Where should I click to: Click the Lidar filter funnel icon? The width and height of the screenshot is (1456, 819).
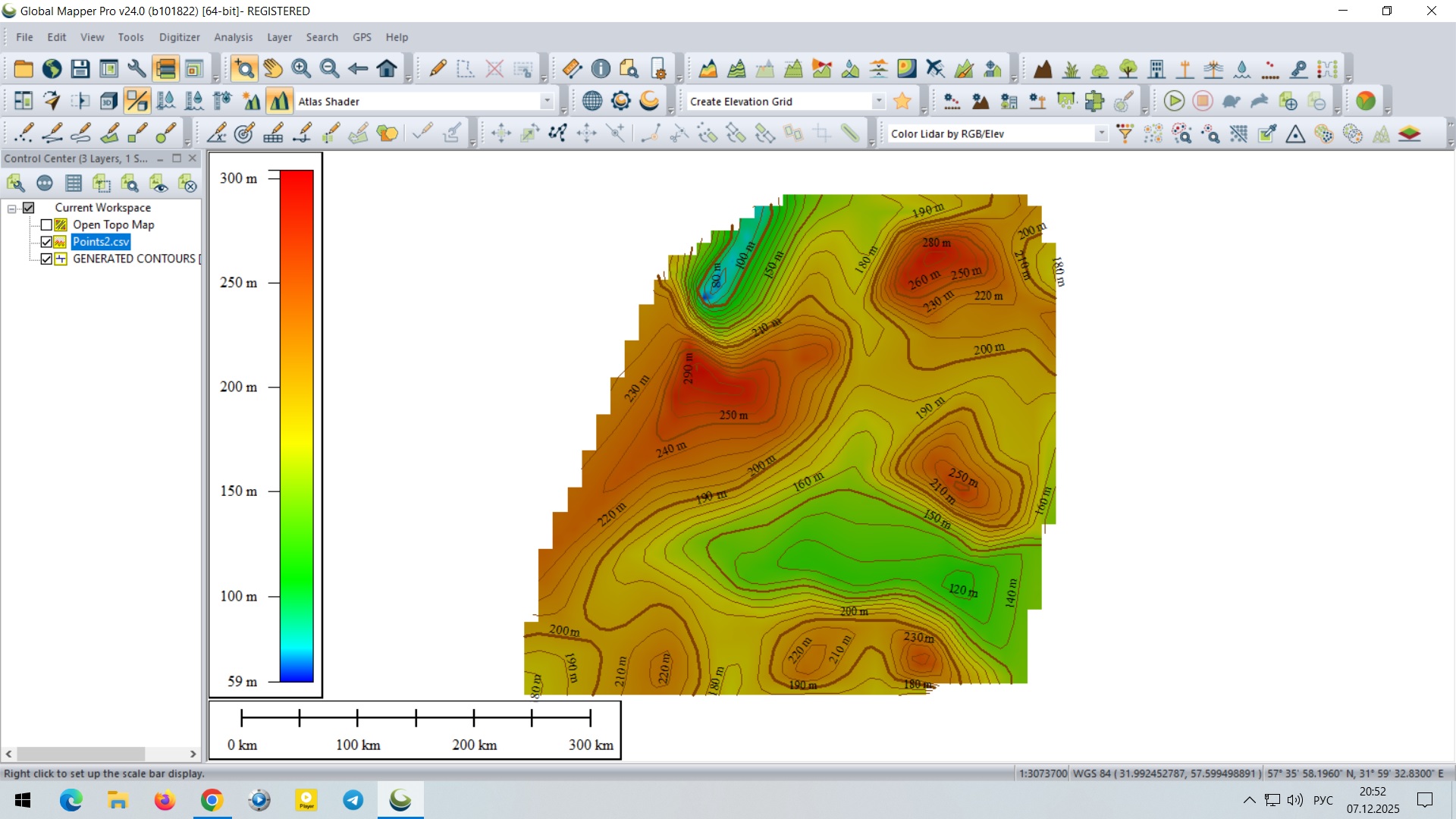coord(1125,134)
